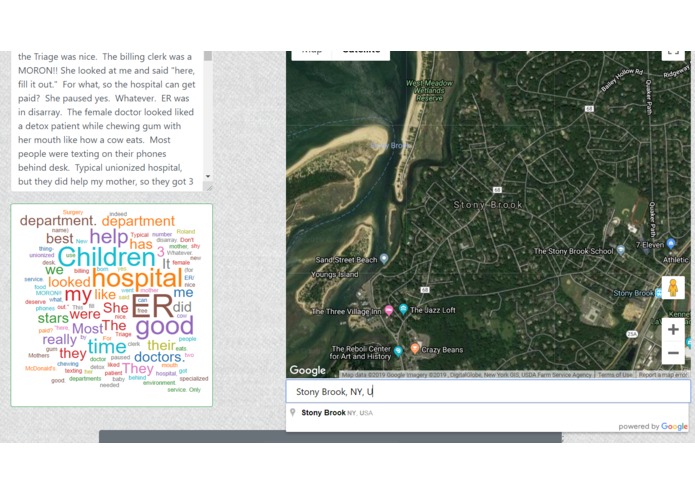This screenshot has height=494, width=695.
Task: Open the Terms of Use link
Action: coord(615,375)
